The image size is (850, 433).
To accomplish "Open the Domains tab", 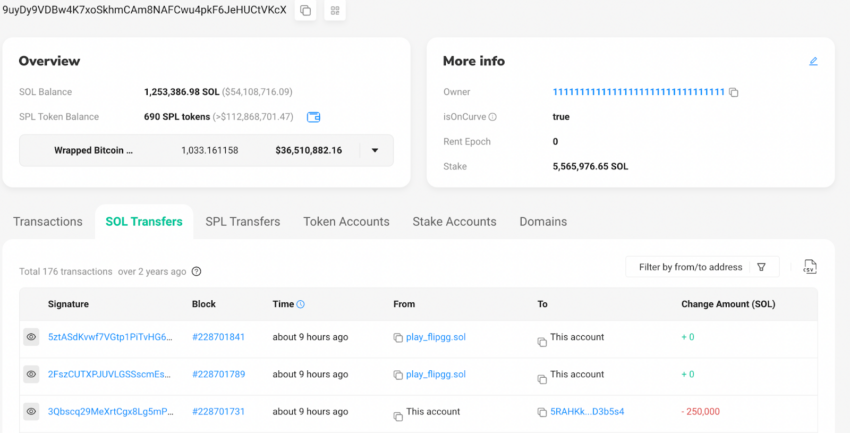I will point(543,222).
